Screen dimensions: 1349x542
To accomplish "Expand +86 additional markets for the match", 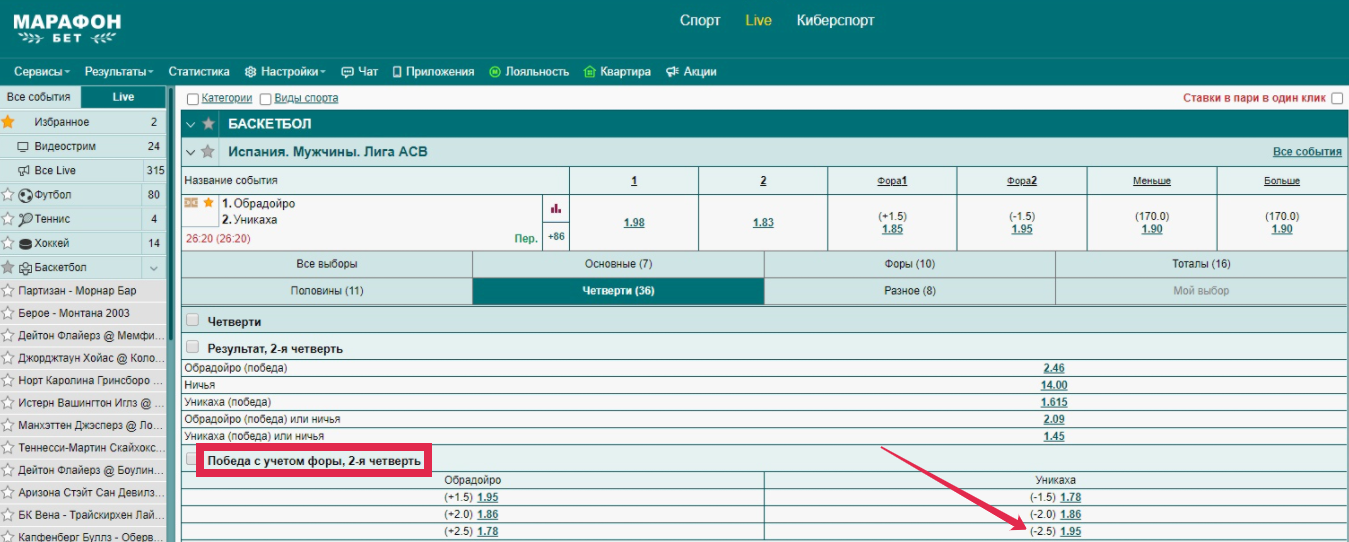I will click(555, 237).
